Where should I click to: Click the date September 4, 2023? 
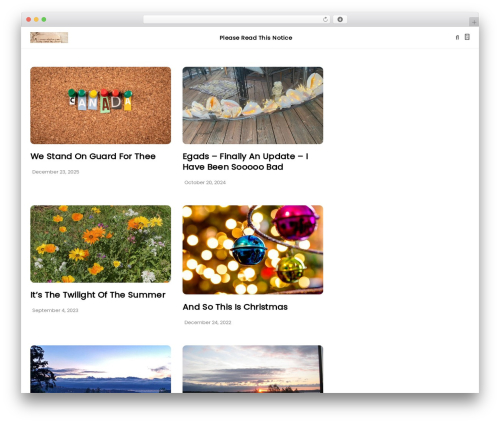click(x=55, y=310)
